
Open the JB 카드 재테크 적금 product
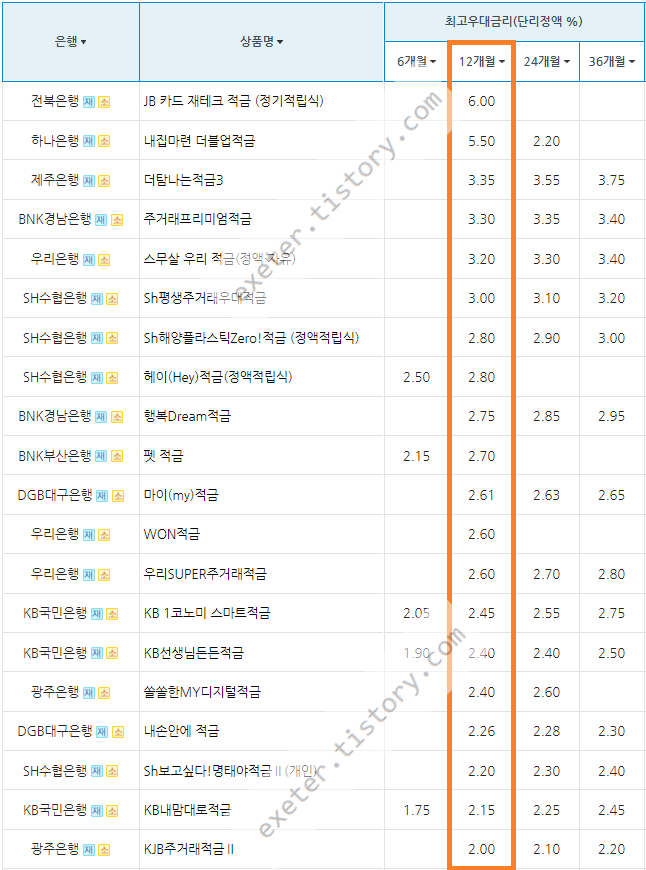[234, 101]
